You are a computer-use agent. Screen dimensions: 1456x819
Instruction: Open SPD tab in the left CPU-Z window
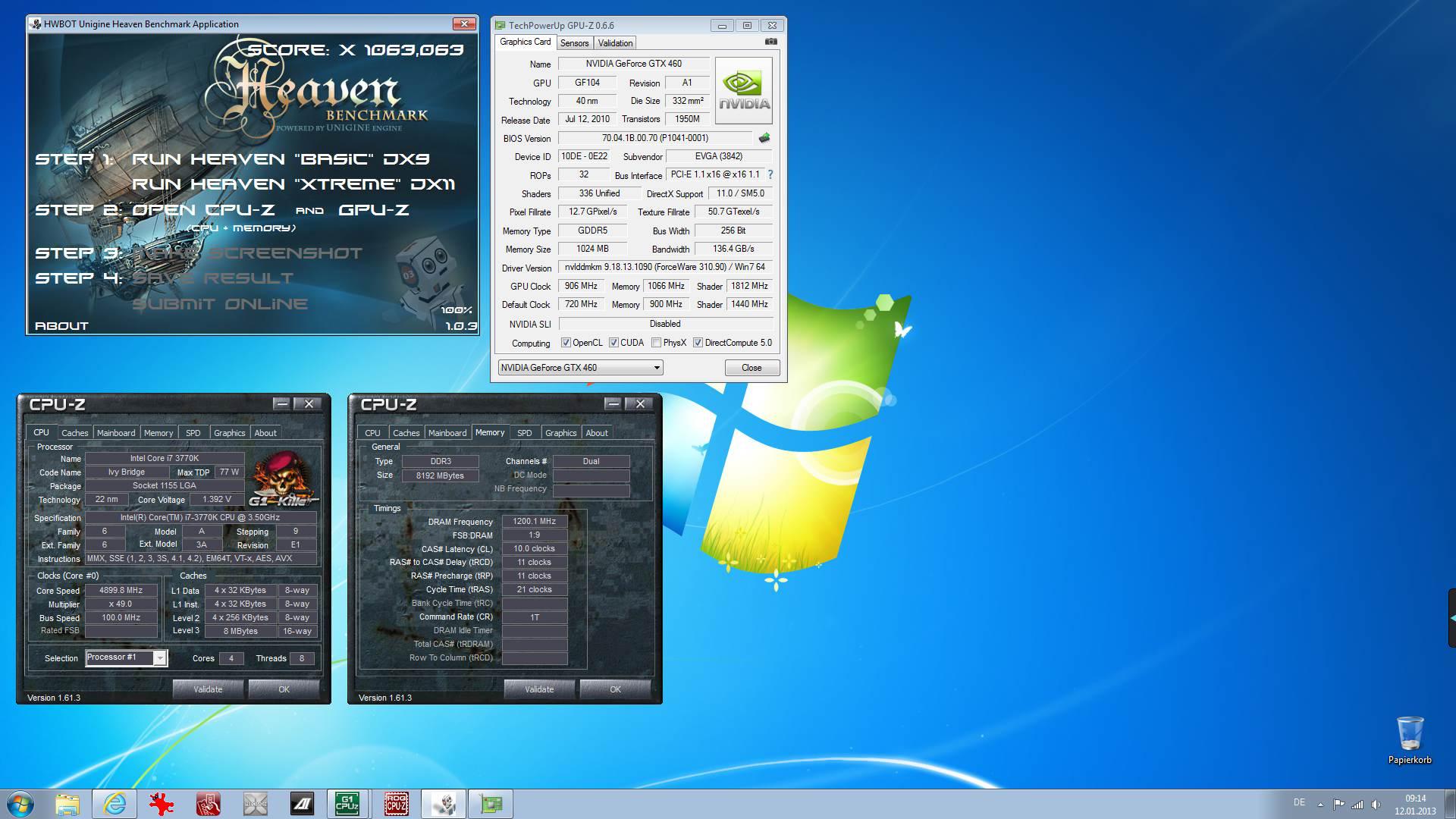193,433
